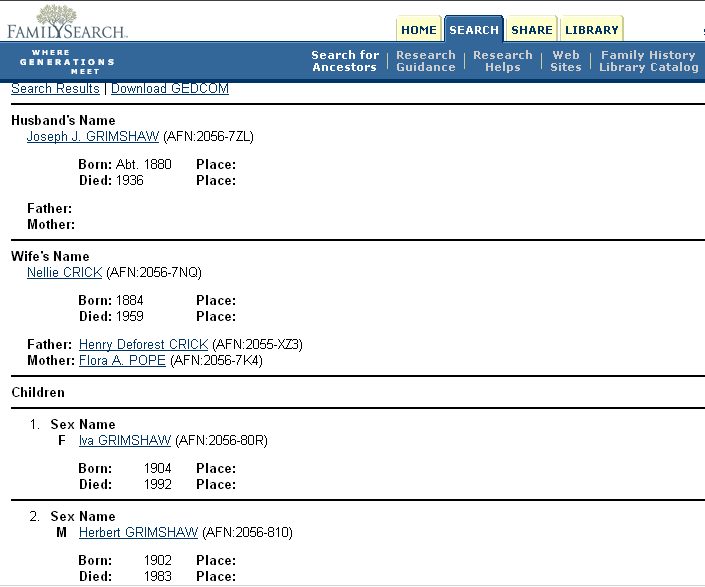Screen dimensions: 705x587
Task: Click the Children section heading
Action: 38,392
